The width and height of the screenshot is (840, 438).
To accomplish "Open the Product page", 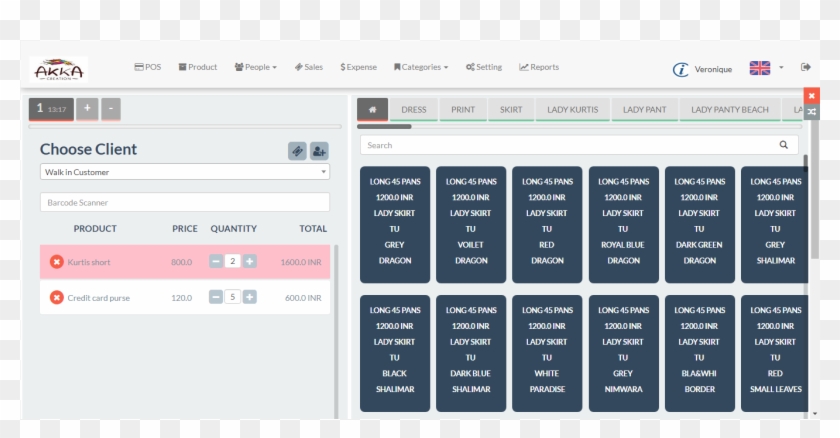I will 198,67.
